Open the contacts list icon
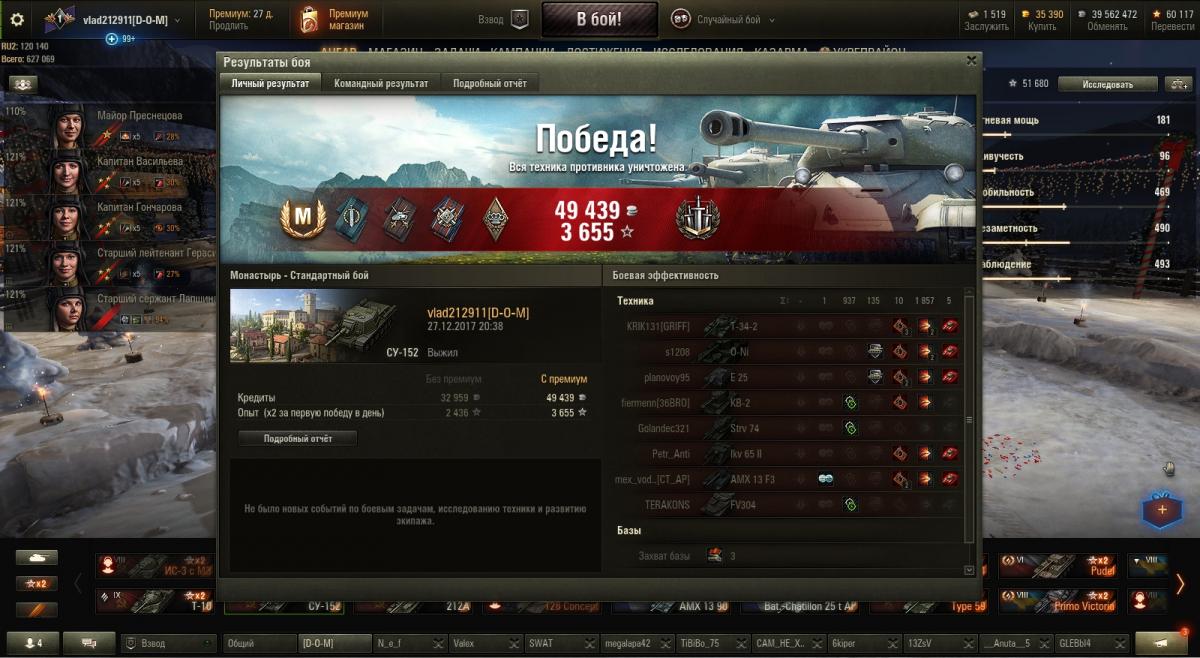 (32, 643)
